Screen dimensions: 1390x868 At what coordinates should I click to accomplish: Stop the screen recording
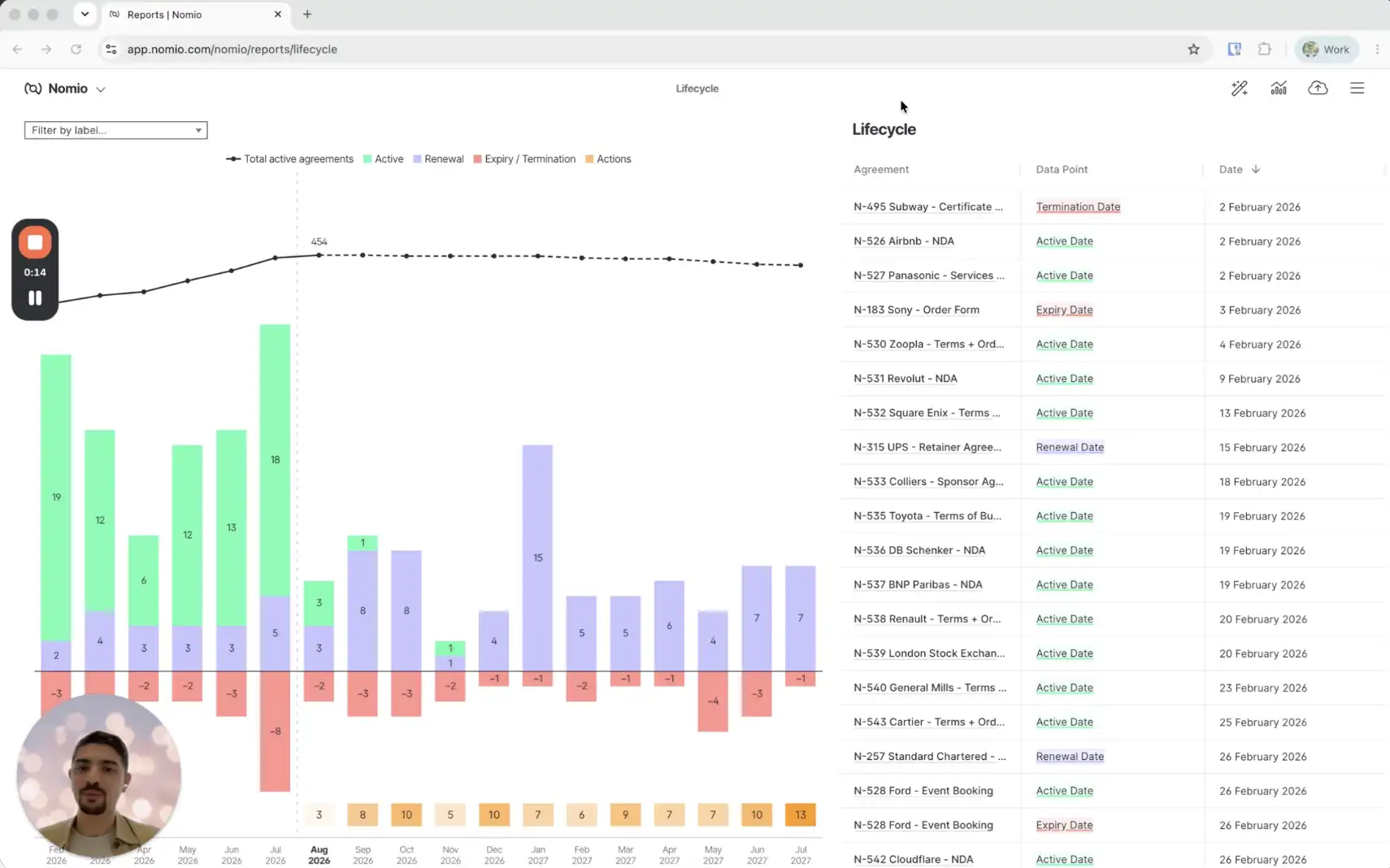35,242
